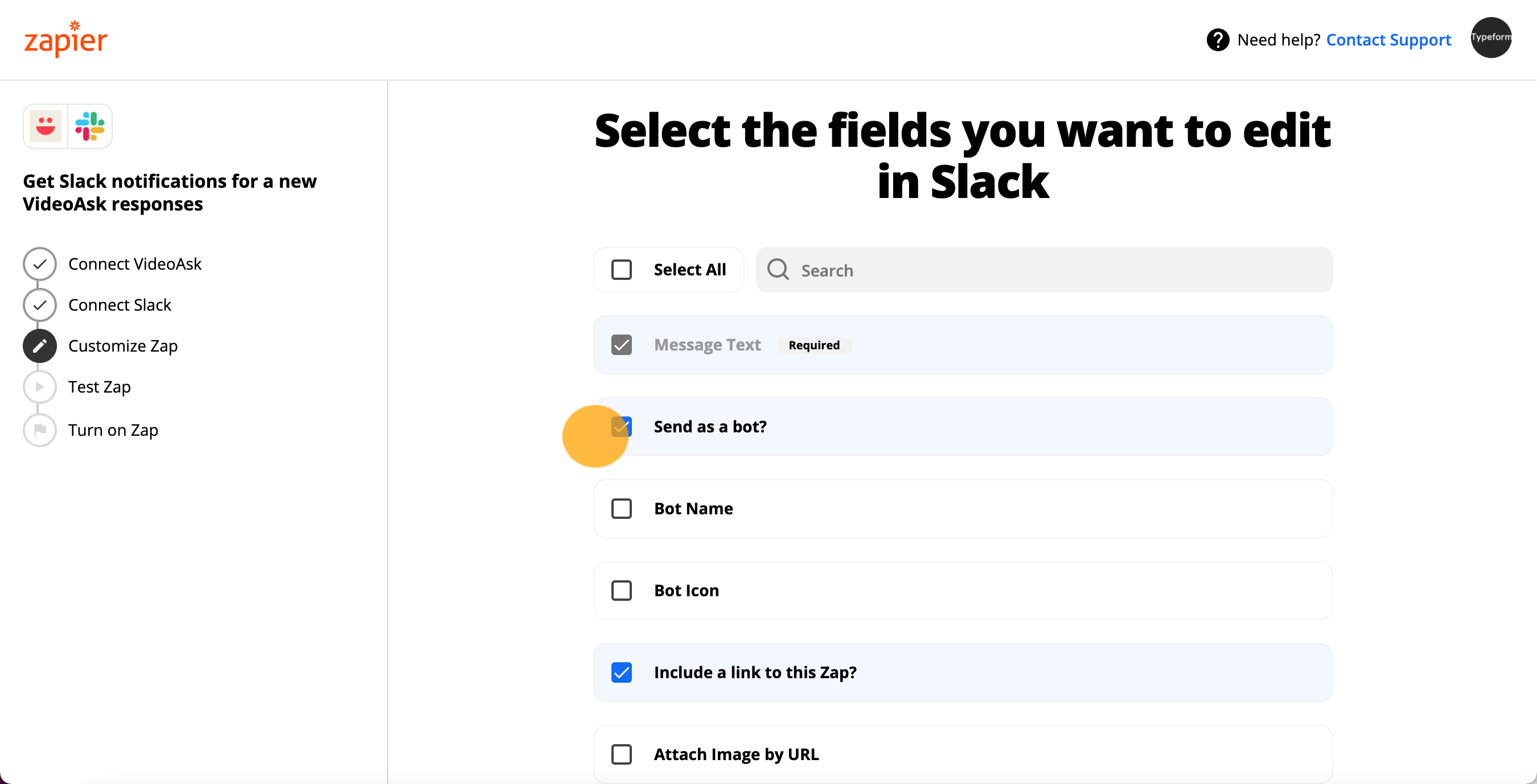The height and width of the screenshot is (784, 1537).
Task: Click the help question mark icon
Action: pos(1218,40)
